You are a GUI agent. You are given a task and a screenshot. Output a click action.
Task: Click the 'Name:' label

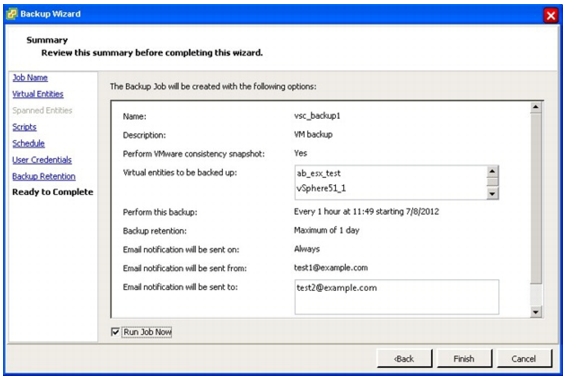pyautogui.click(x=135, y=117)
